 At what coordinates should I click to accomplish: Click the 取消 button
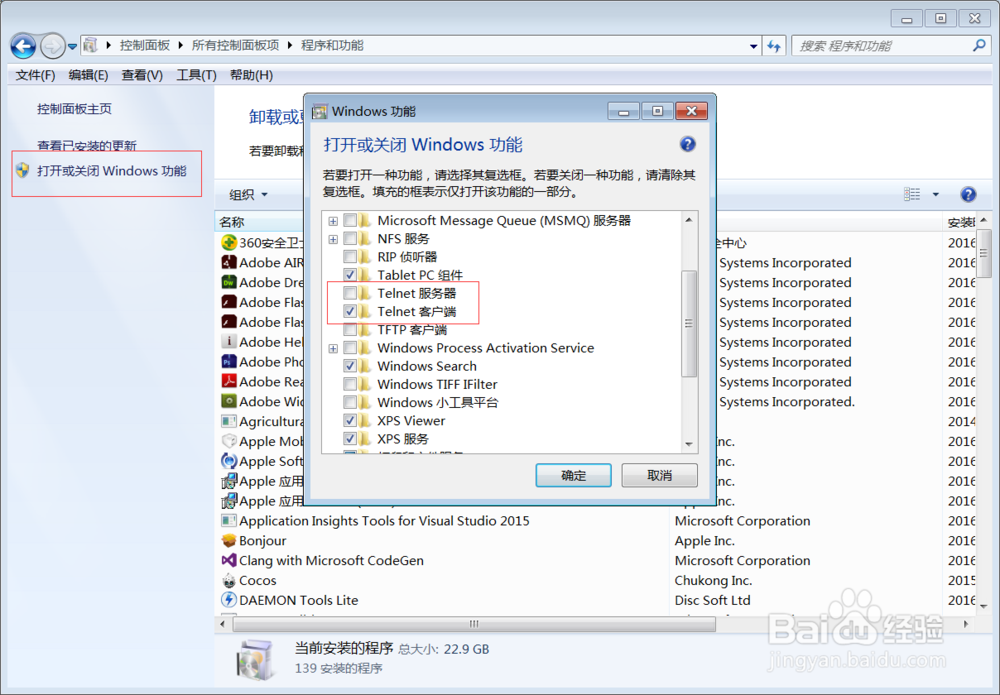tap(659, 475)
